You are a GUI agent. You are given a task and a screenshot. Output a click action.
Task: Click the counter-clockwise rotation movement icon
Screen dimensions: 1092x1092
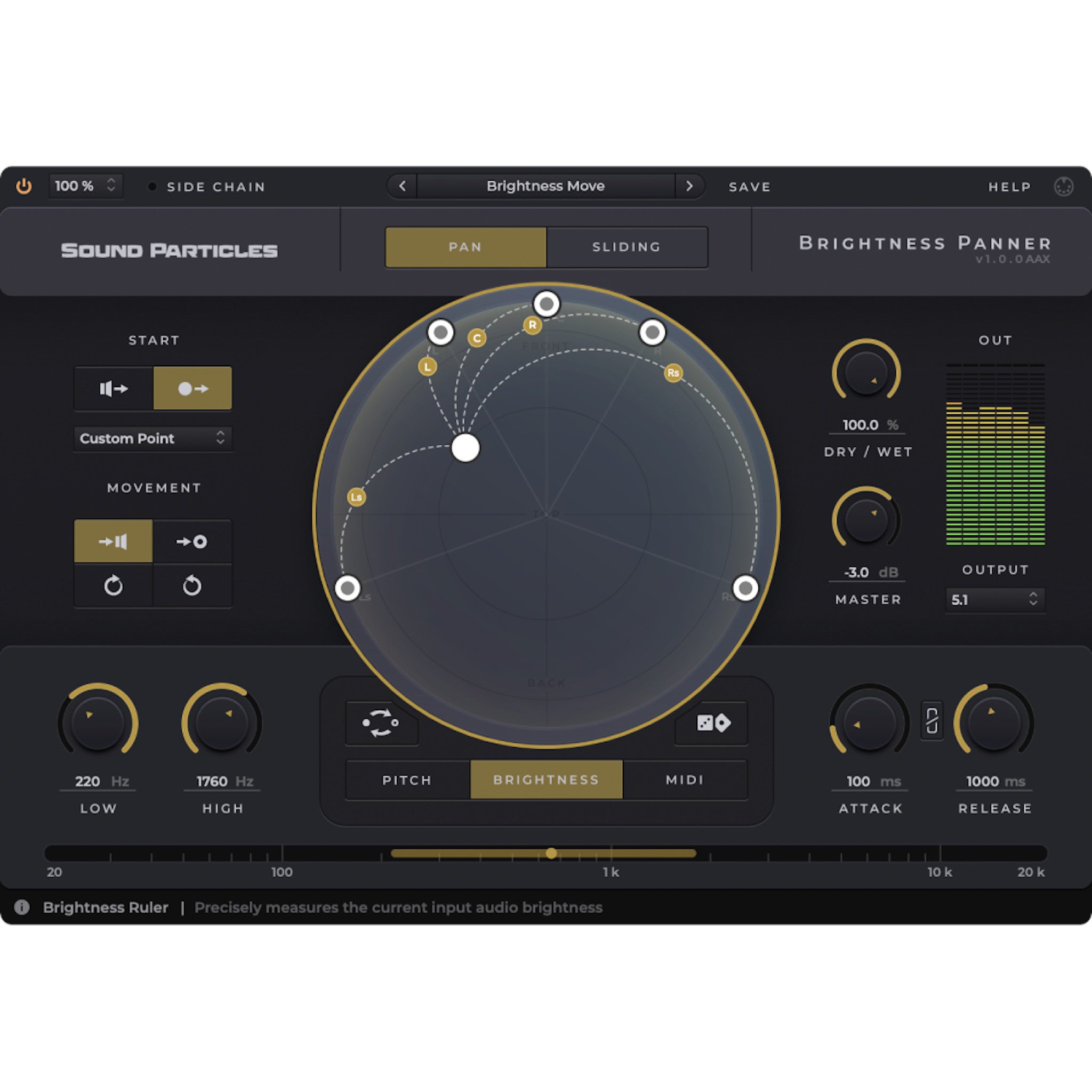click(x=192, y=587)
